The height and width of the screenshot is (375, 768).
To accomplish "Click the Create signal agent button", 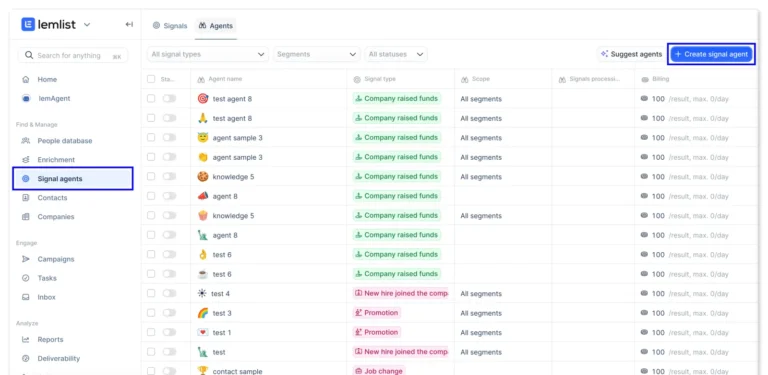I will tap(711, 54).
